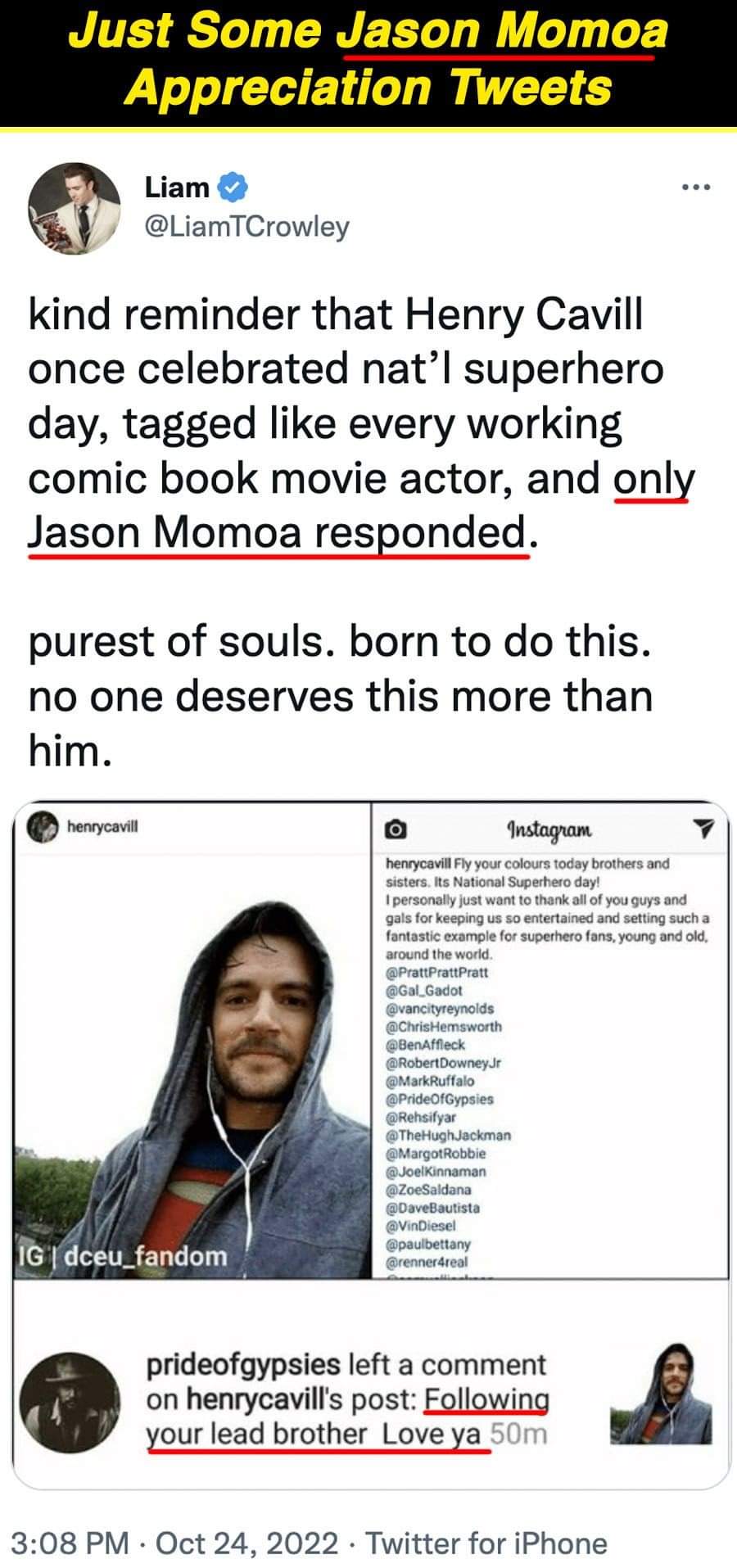Click the Instagram camera icon
Image resolution: width=737 pixels, height=1568 pixels.
pos(396,829)
